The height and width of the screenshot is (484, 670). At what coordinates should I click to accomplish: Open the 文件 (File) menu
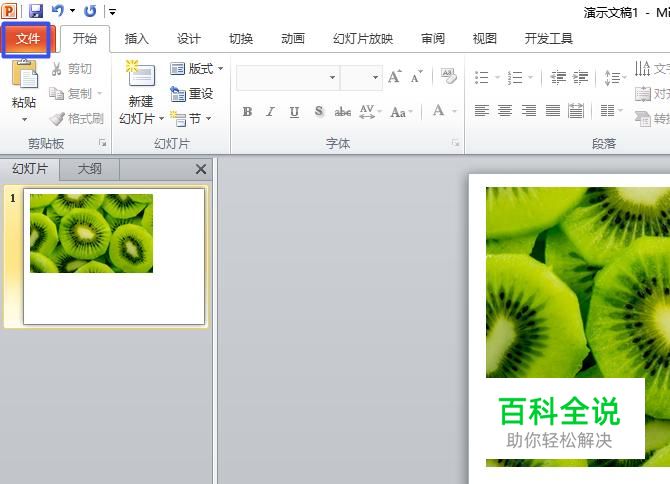tap(26, 39)
